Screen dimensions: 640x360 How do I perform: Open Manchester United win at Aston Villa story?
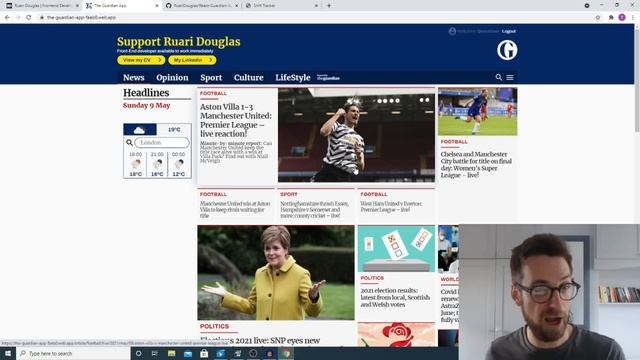click(x=235, y=209)
